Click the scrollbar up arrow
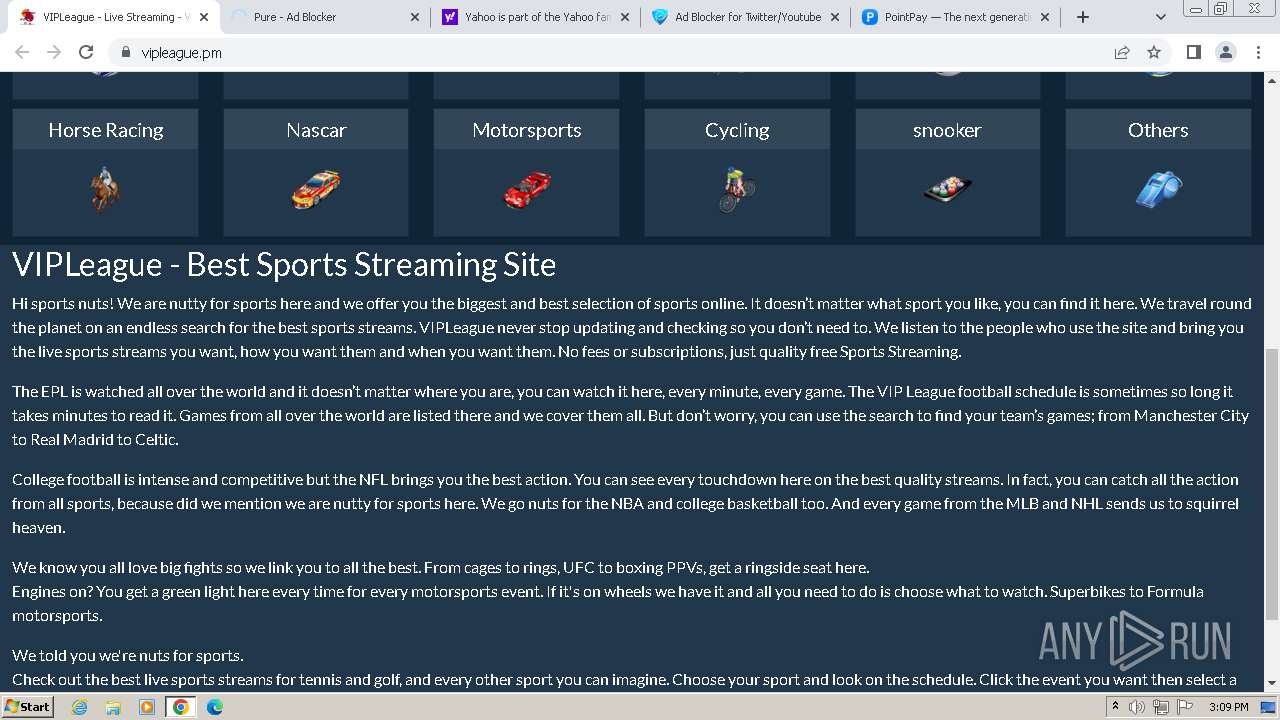Screen dimensions: 1280x720 (x=1272, y=80)
